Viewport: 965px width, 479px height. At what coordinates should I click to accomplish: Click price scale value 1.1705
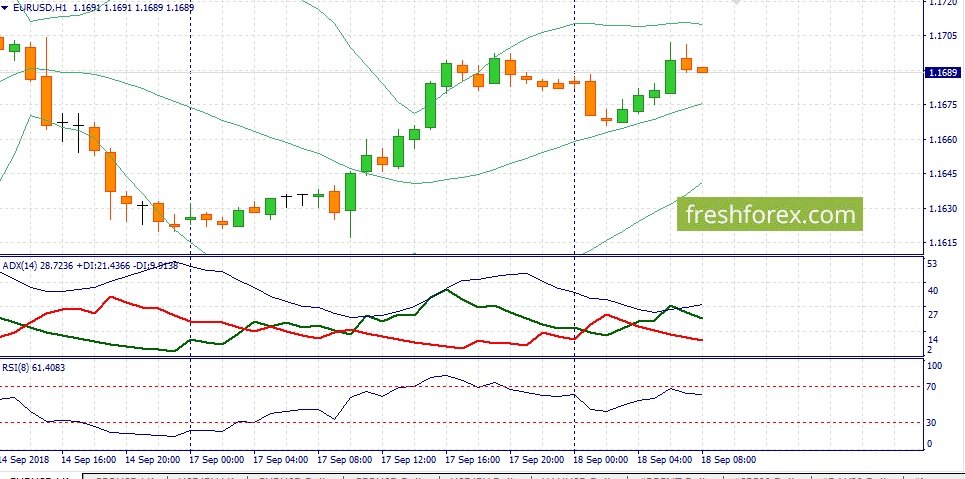941,36
